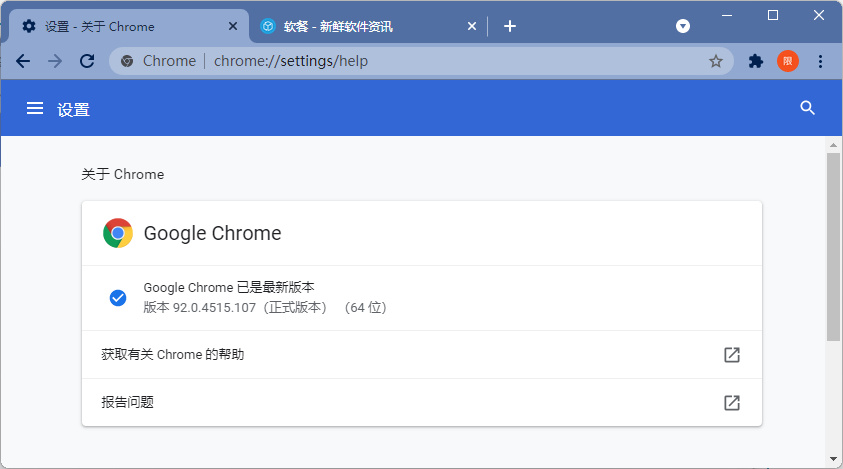Click the forward navigation arrow
Viewport: 843px width, 469px height.
[x=55, y=61]
